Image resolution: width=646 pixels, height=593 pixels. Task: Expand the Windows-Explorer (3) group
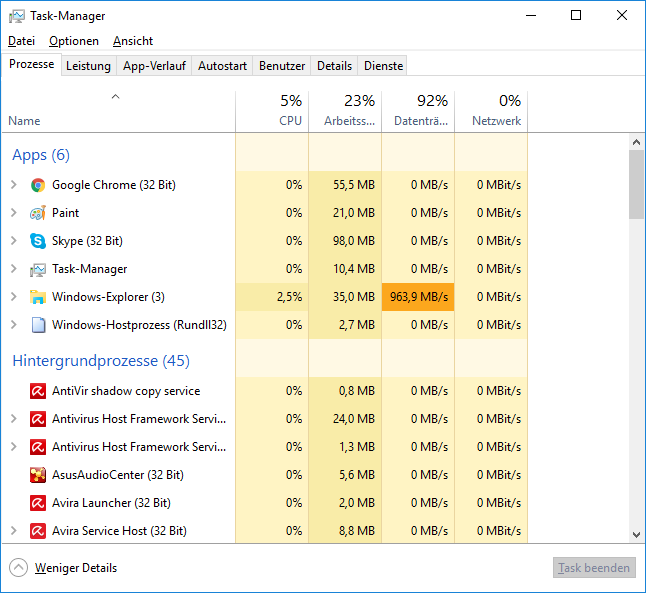[14, 297]
